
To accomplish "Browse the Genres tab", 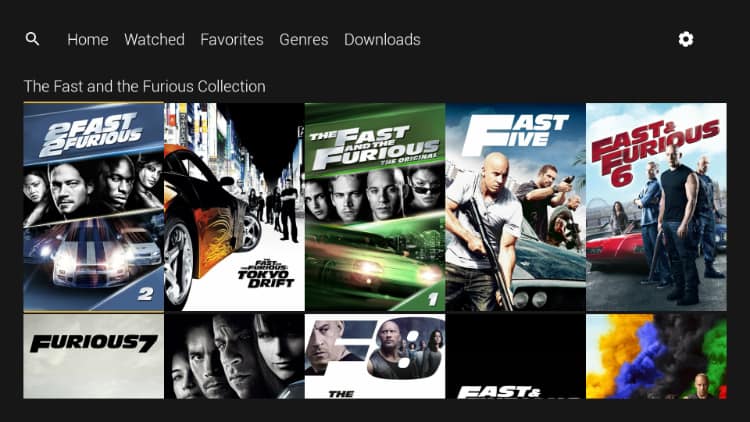I will click(304, 39).
